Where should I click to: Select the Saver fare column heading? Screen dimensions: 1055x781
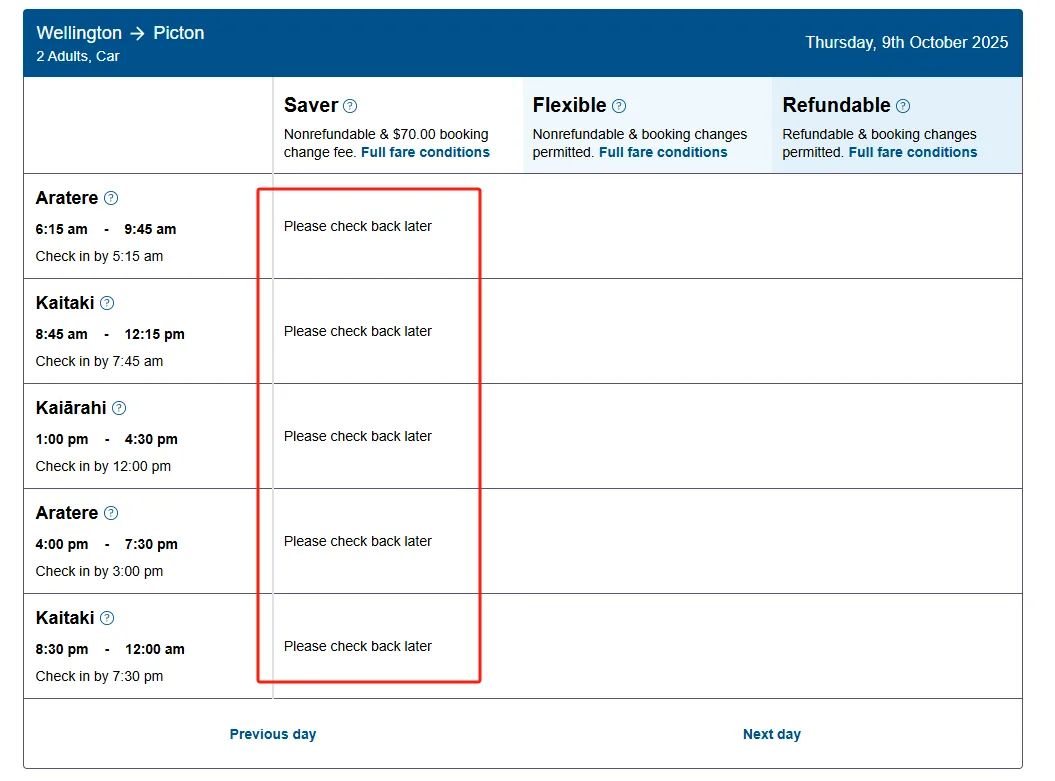311,105
